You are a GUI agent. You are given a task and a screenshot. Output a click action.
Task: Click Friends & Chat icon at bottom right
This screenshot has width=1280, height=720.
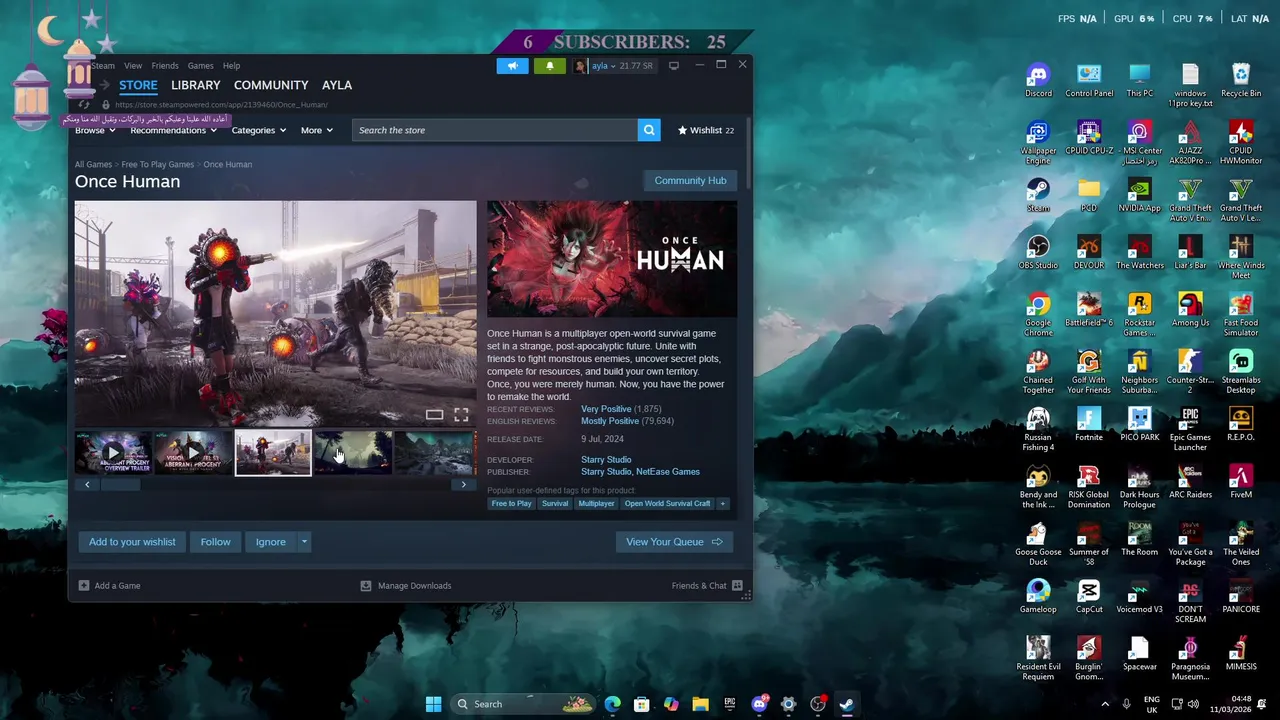click(x=737, y=585)
